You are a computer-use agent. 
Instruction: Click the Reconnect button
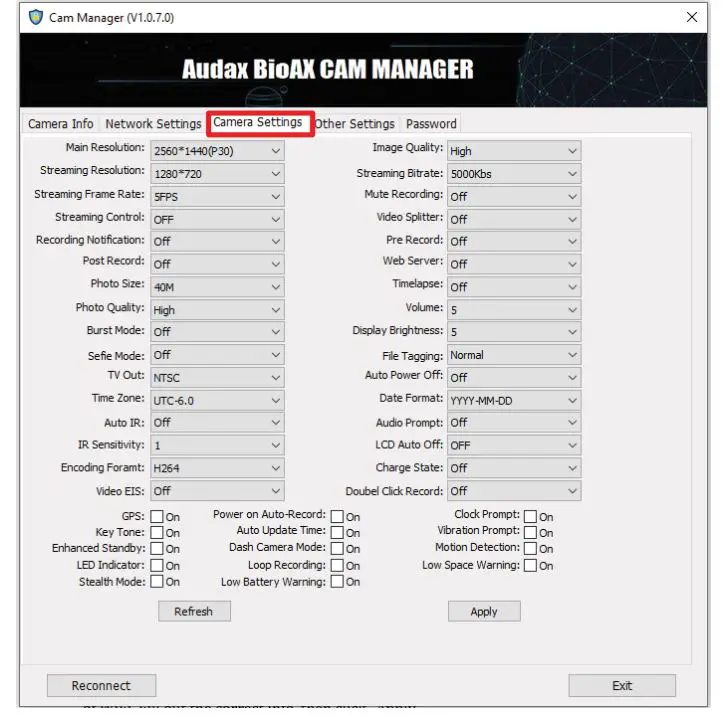(101, 686)
